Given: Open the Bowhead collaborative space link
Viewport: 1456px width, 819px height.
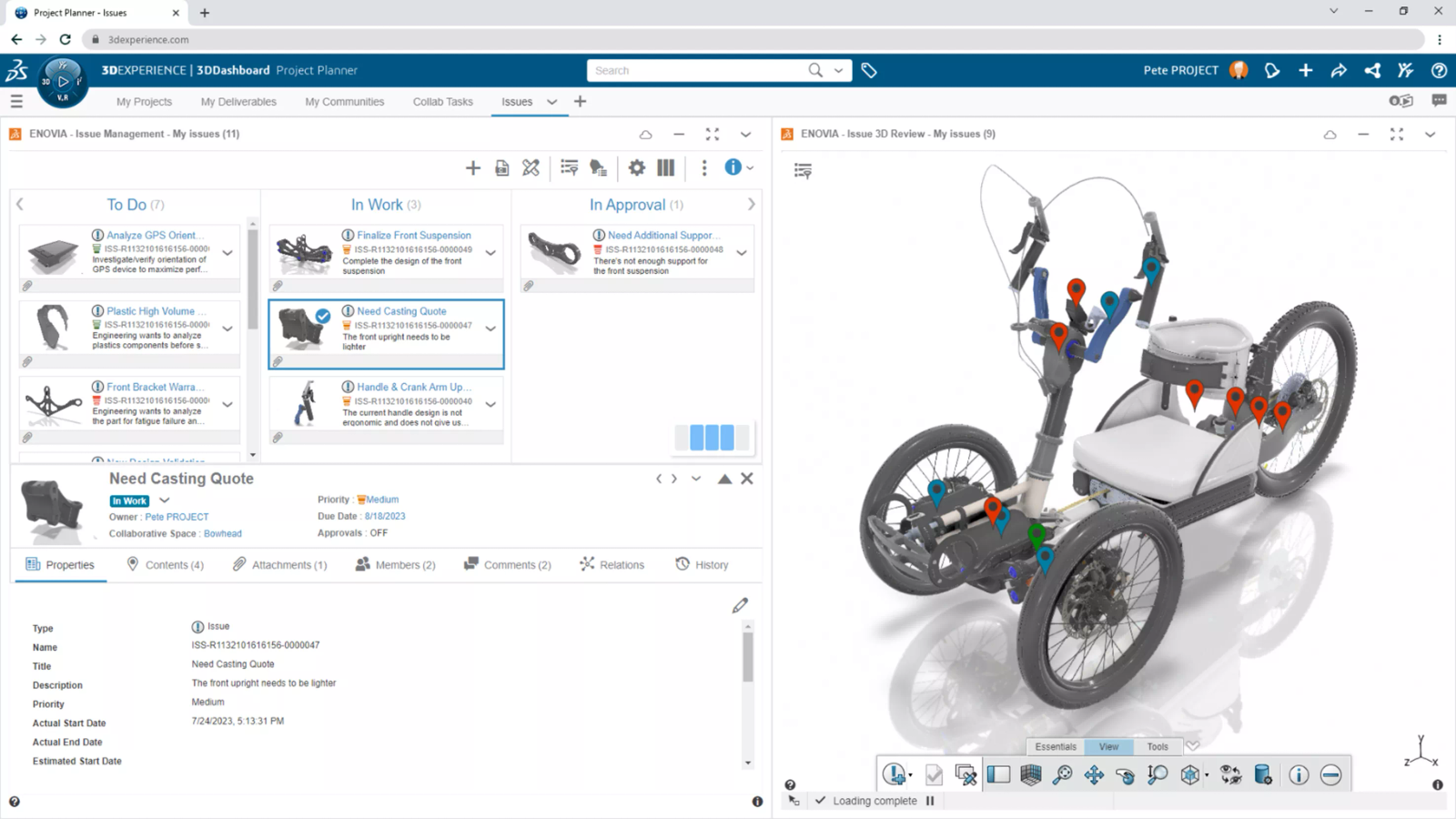Looking at the screenshot, I should point(222,534).
